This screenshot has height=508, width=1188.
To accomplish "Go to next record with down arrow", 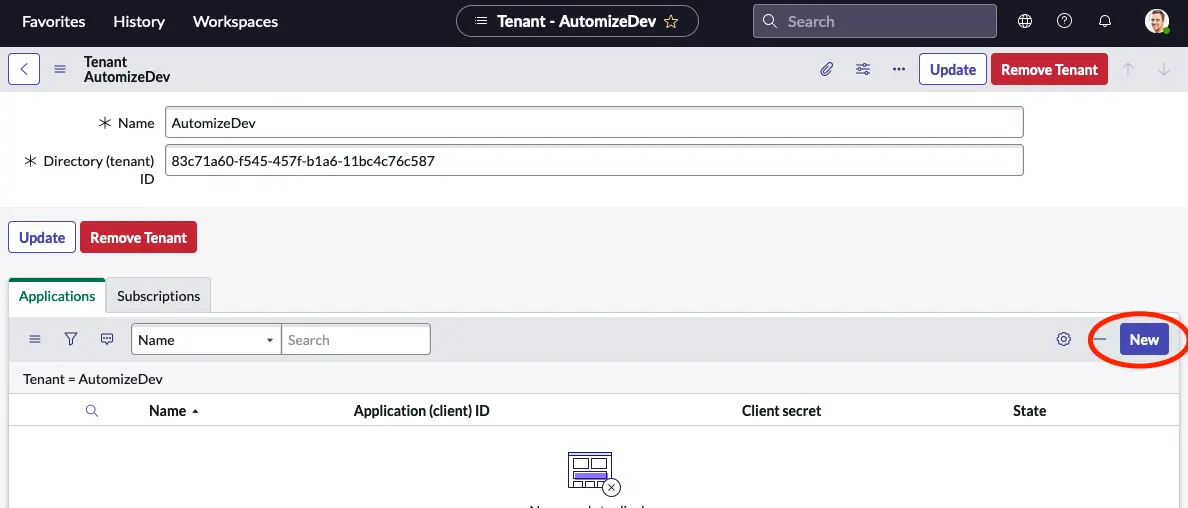I will [1165, 69].
